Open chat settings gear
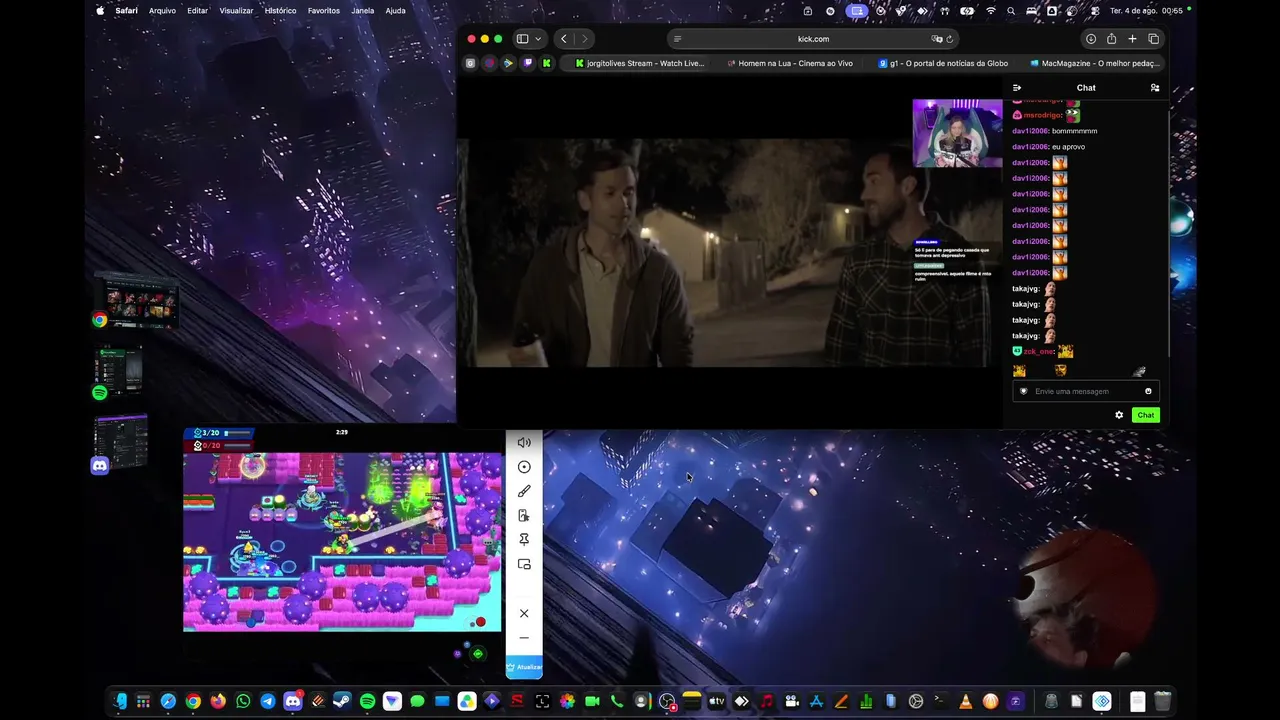 coord(1119,415)
